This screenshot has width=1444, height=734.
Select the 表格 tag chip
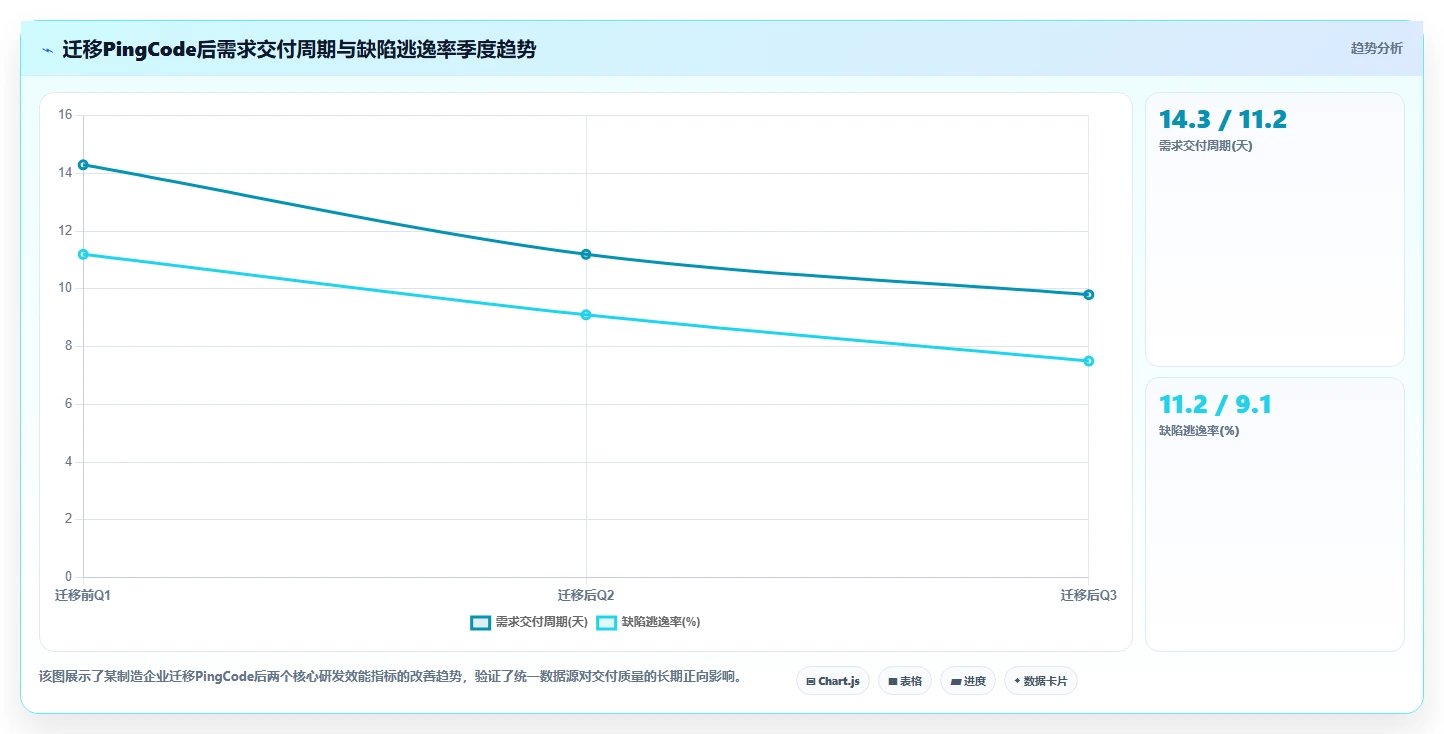(x=905, y=681)
